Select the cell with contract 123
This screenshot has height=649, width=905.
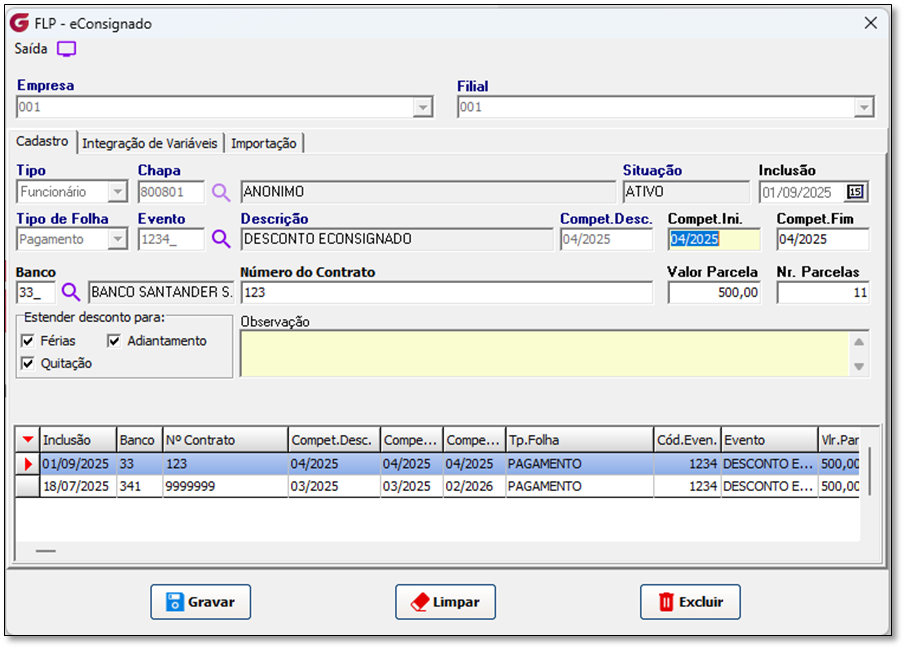coord(225,464)
